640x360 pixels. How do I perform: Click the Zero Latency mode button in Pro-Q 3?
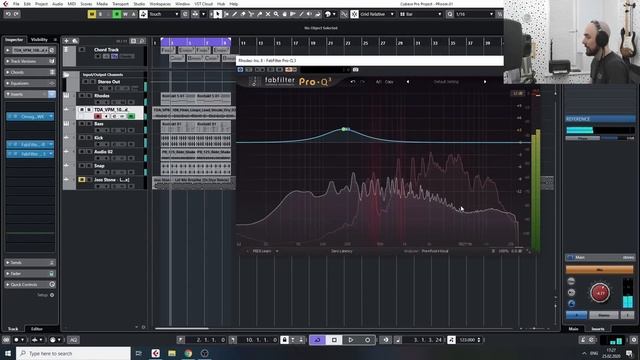tap(342, 251)
